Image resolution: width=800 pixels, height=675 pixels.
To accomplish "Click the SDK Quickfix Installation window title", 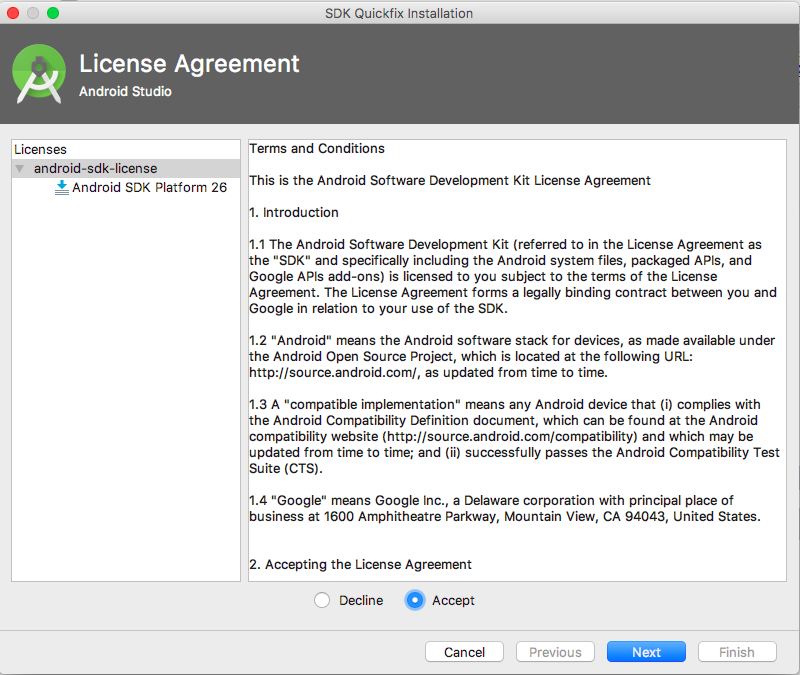I will tap(399, 13).
